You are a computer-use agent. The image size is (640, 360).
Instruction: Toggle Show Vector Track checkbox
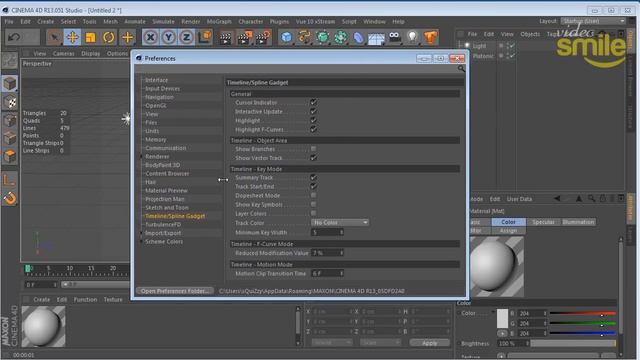pos(313,158)
